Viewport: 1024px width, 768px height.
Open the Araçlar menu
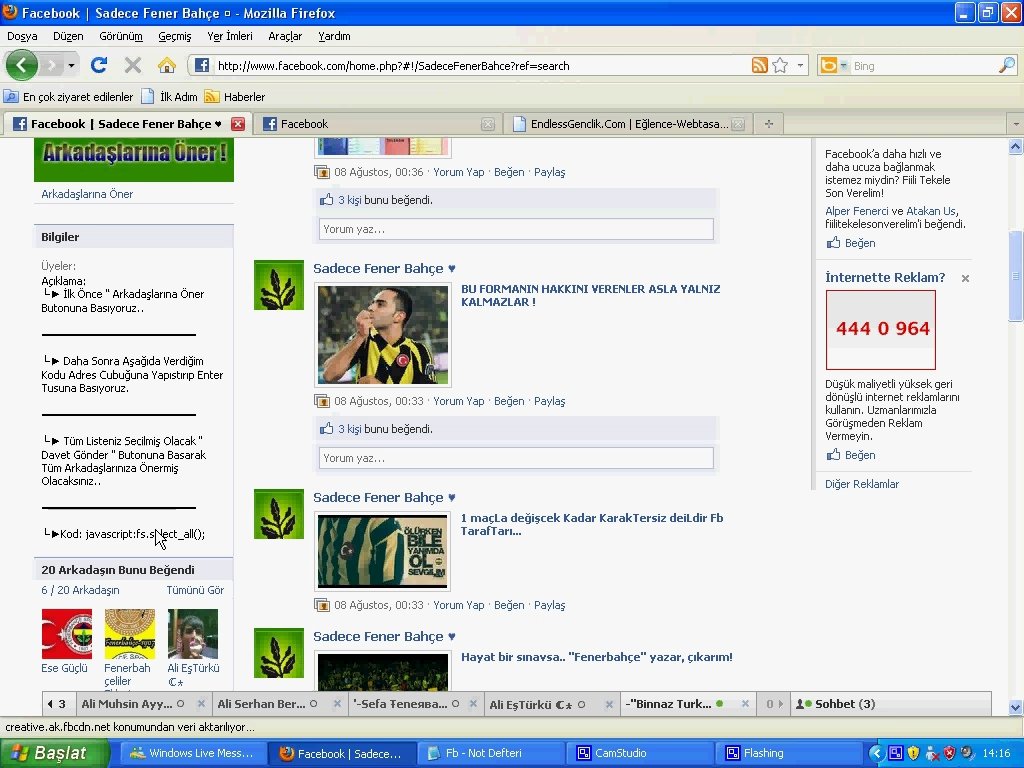point(285,36)
